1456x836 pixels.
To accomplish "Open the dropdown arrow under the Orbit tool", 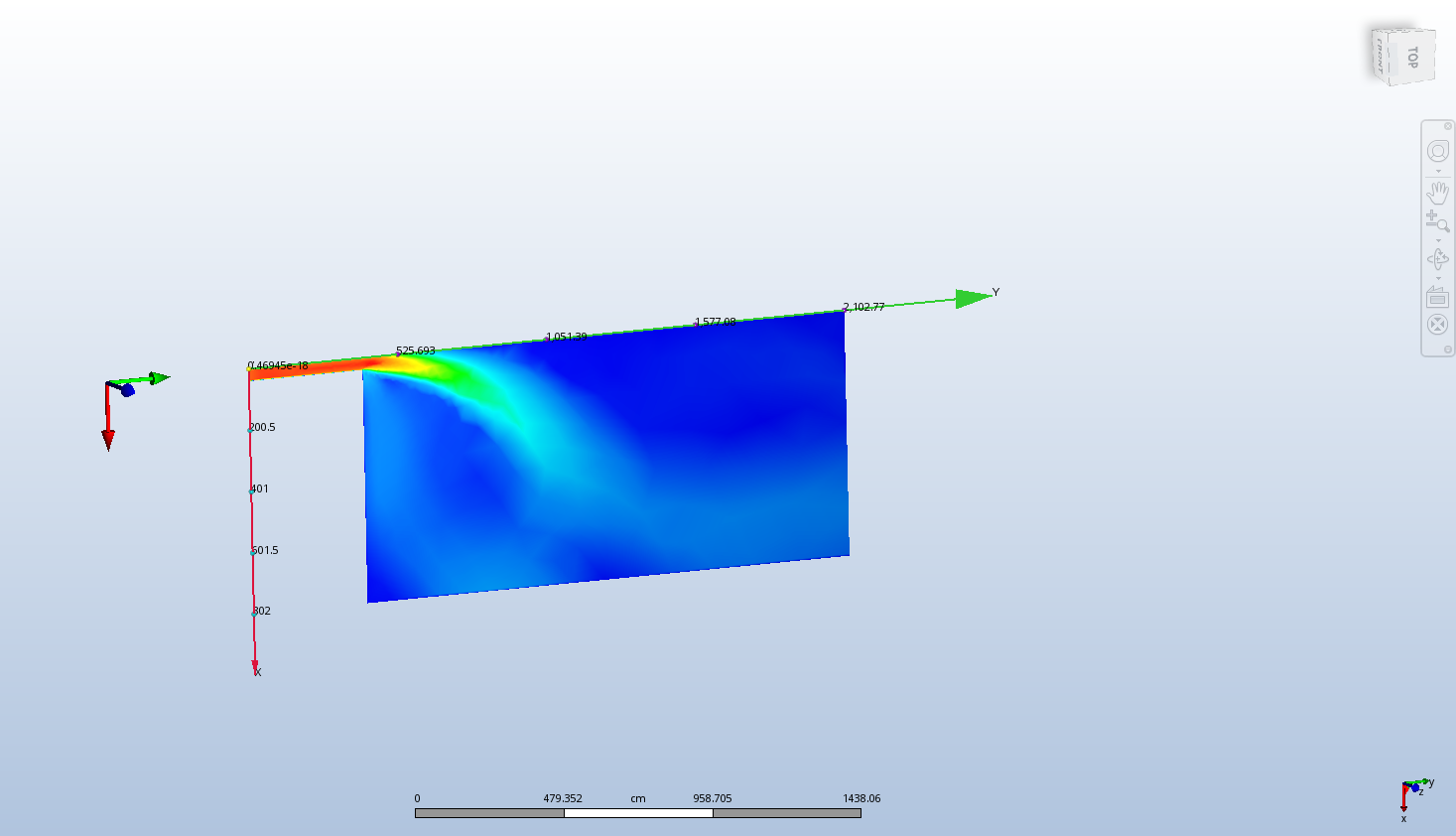I will tap(1437, 171).
